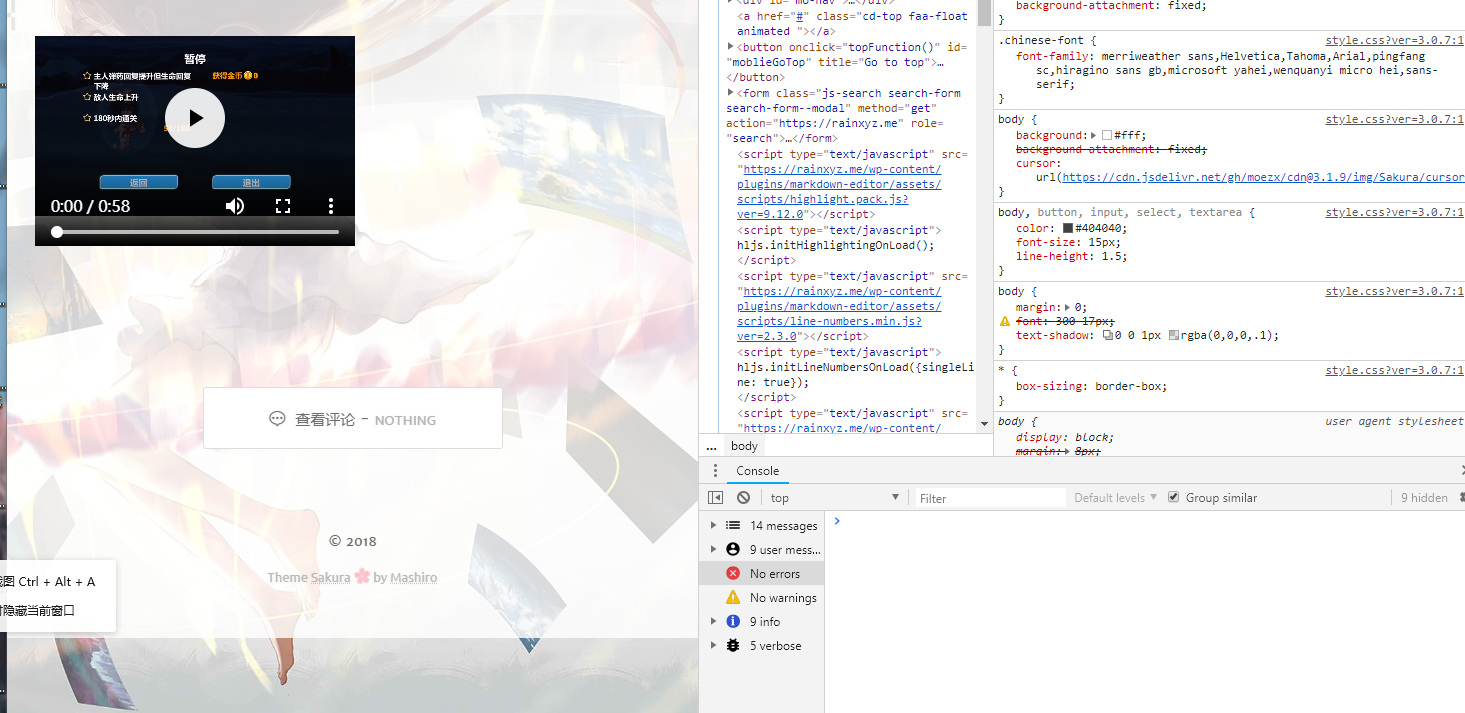The height and width of the screenshot is (713, 1465).
Task: Expand the form js-search element node
Action: 731,93
